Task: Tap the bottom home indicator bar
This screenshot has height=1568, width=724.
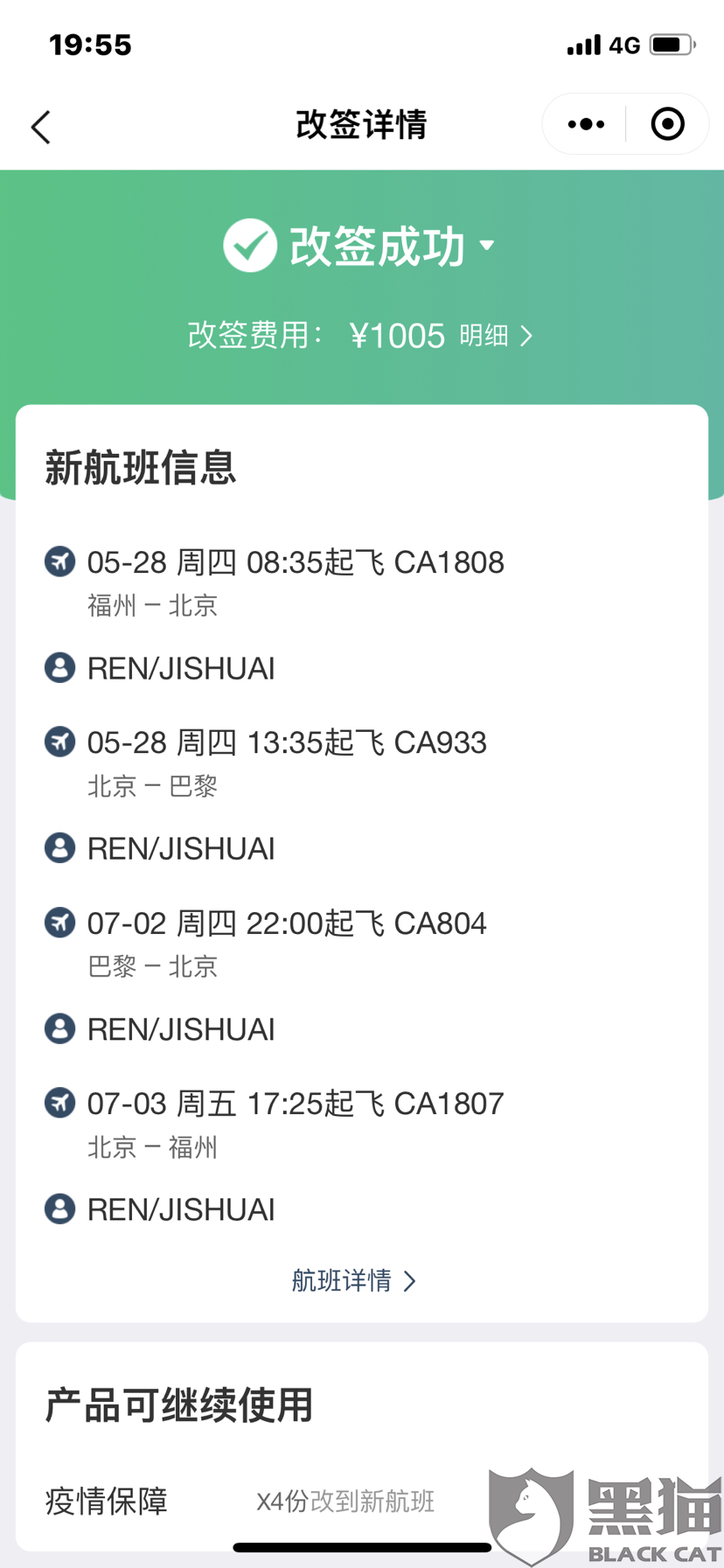Action: coord(362,1548)
